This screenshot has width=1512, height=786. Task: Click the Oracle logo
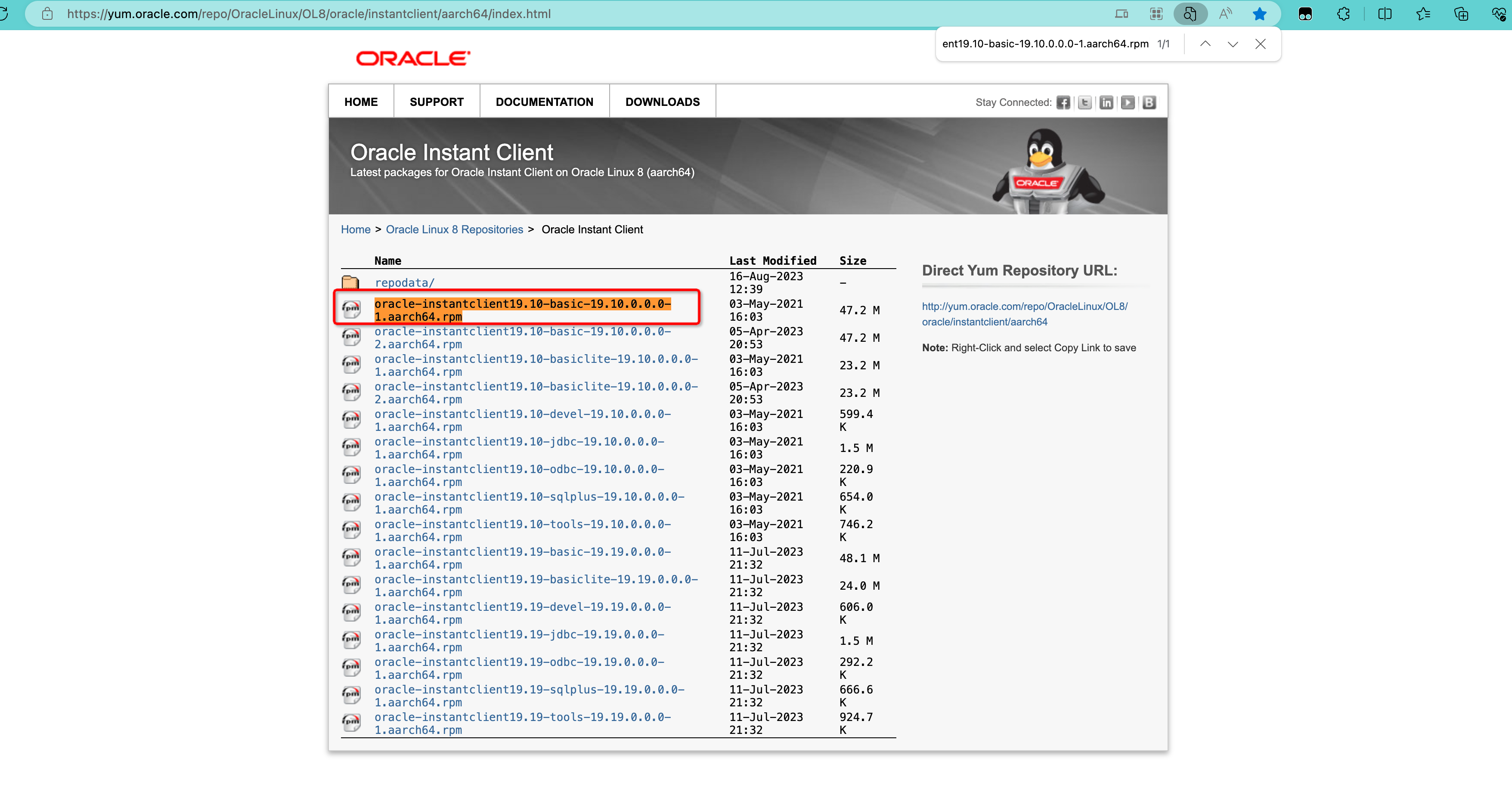412,58
